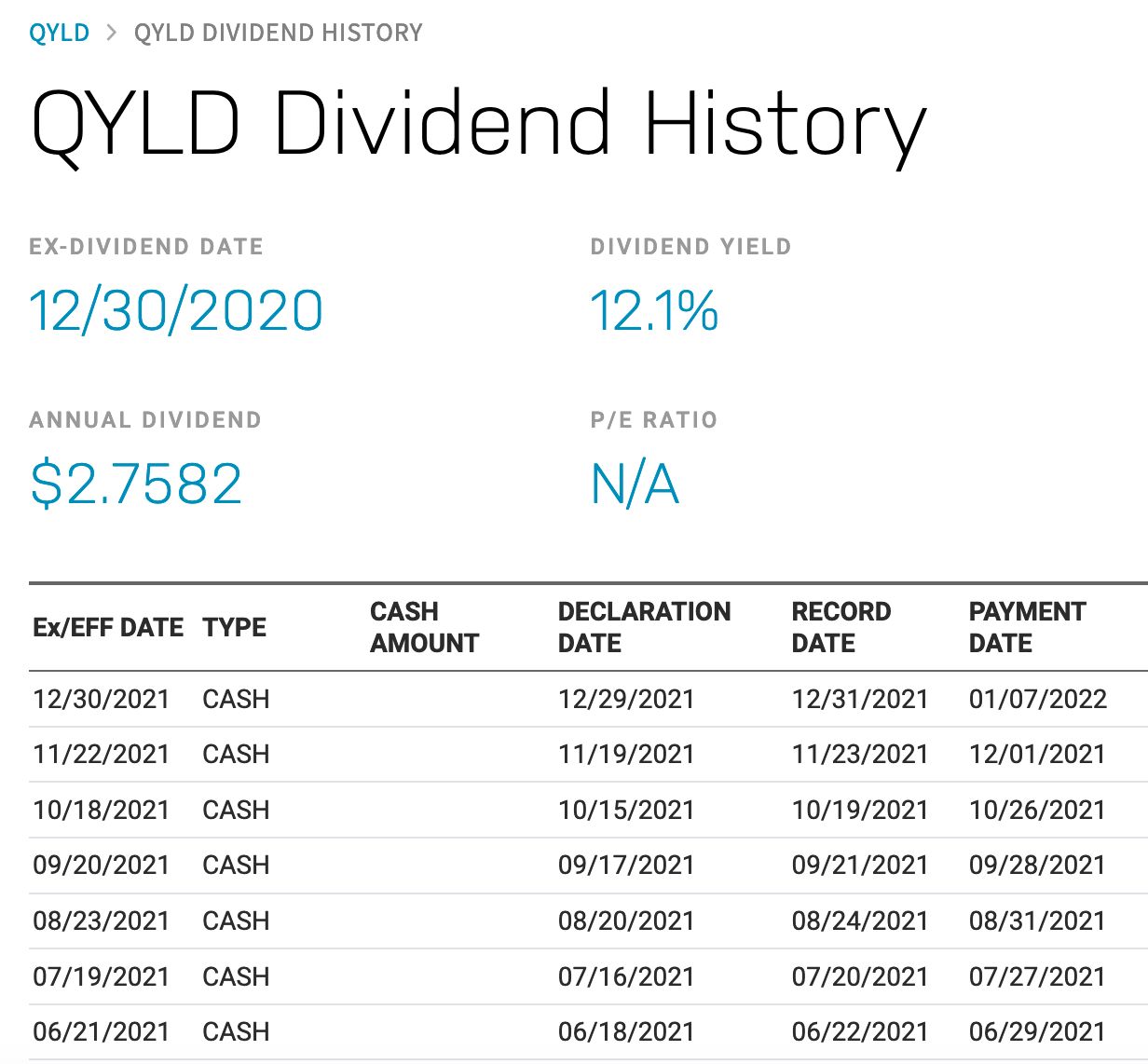Click the QYLD Dividend History page heading

point(478,126)
